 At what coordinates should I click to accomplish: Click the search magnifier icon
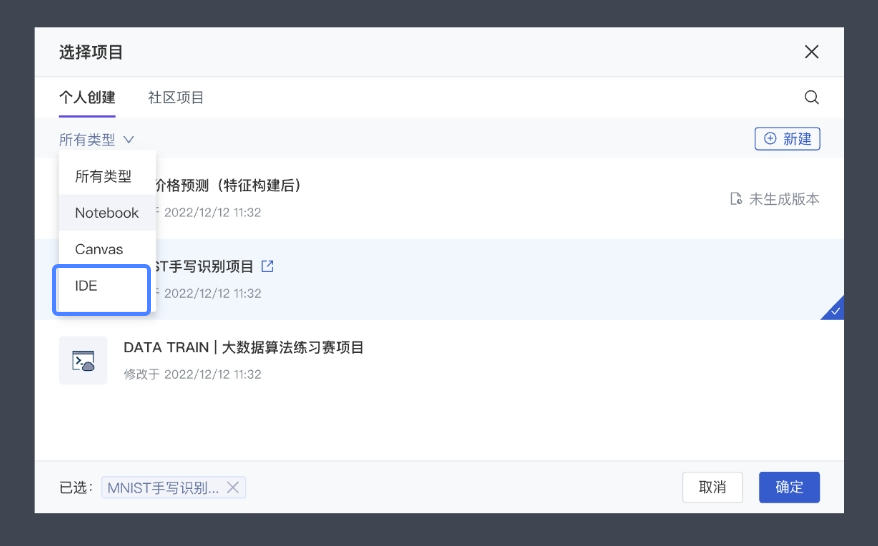[811, 97]
